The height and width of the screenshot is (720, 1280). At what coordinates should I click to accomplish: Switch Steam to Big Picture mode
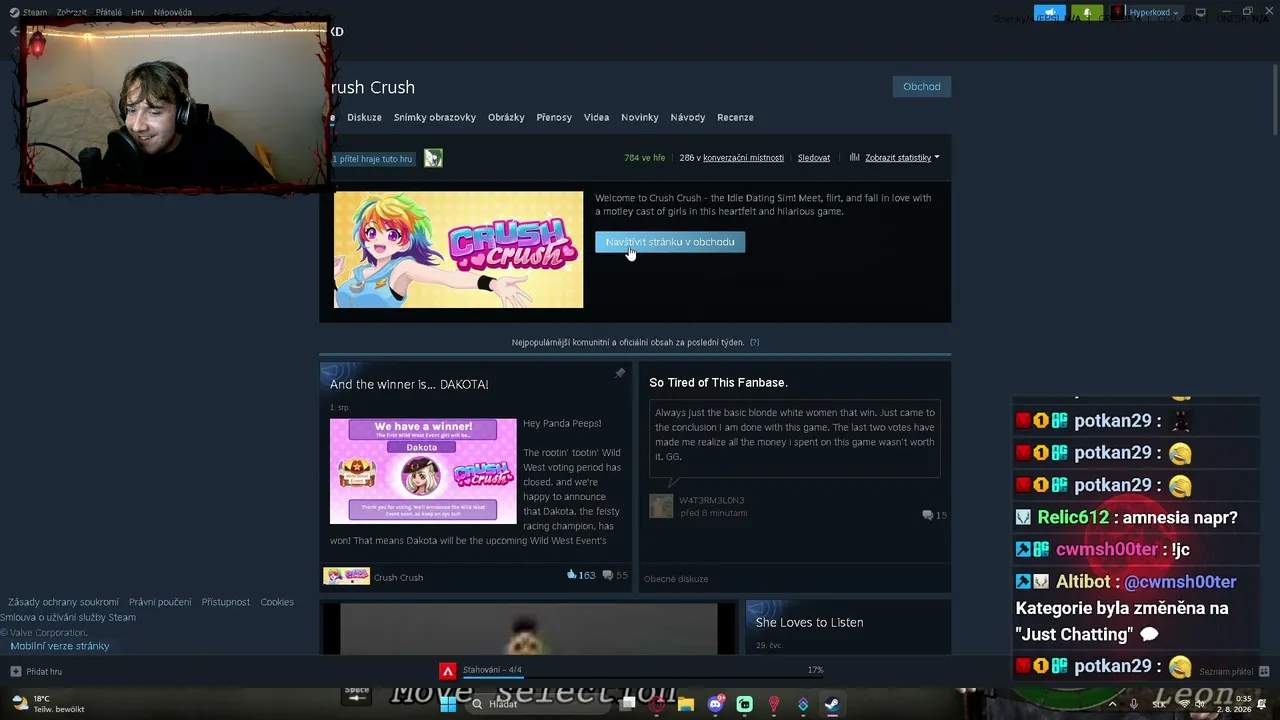pyautogui.click(x=1200, y=13)
